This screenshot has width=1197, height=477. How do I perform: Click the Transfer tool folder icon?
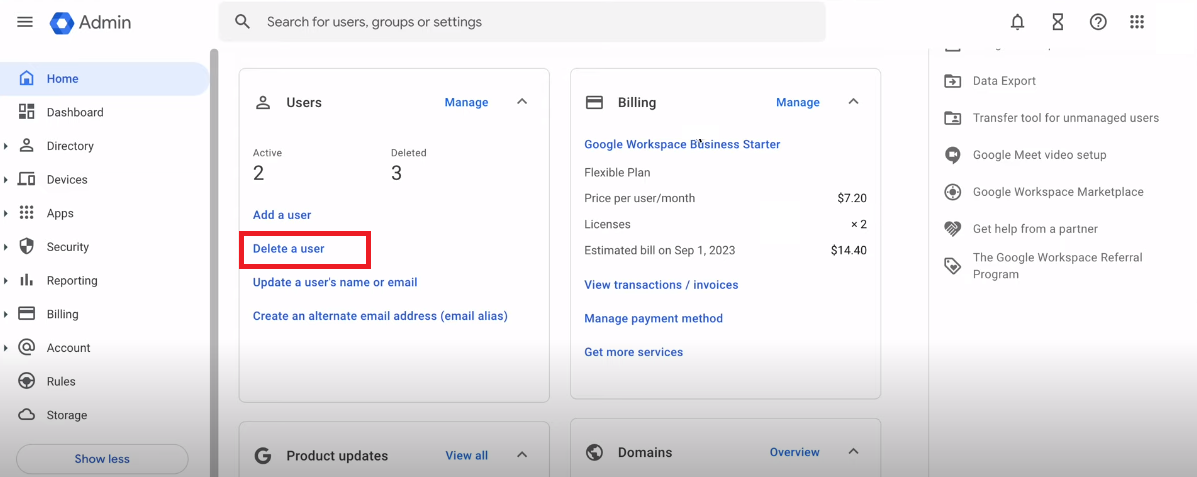click(x=952, y=118)
